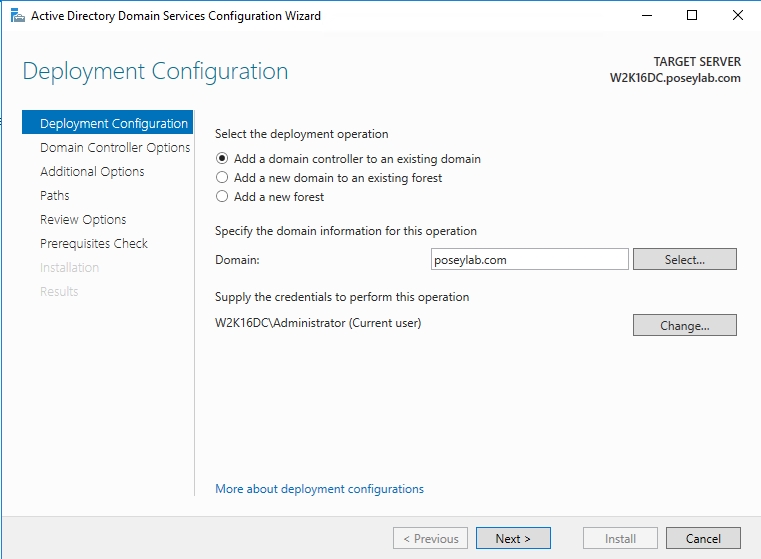Click the Domain text field

(529, 259)
